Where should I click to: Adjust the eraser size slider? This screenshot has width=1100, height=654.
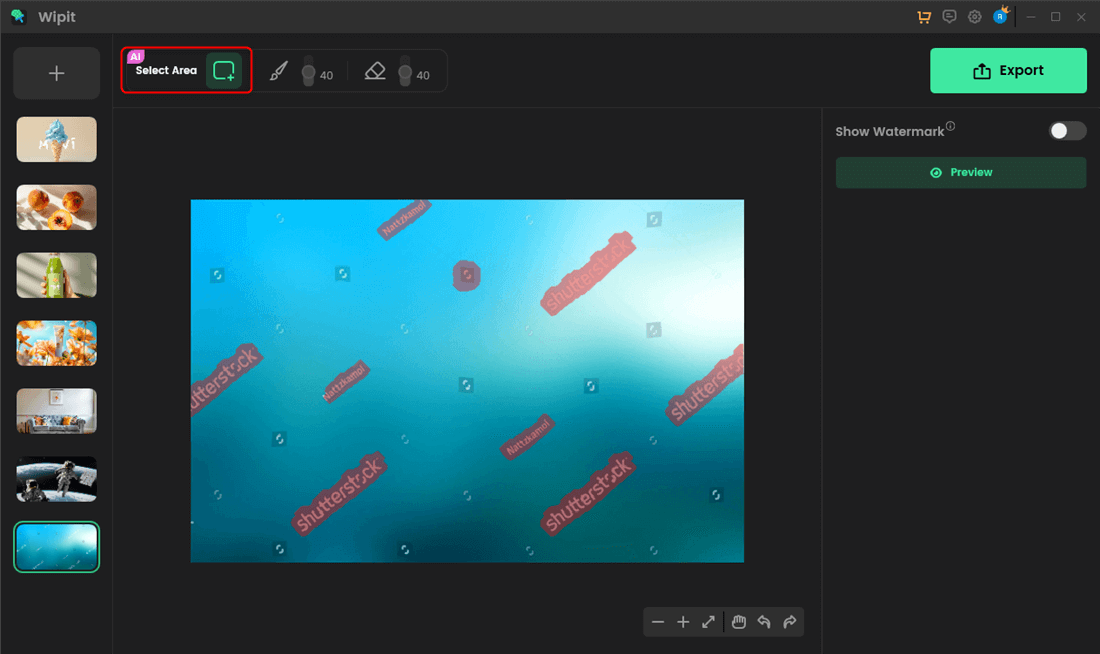(405, 71)
